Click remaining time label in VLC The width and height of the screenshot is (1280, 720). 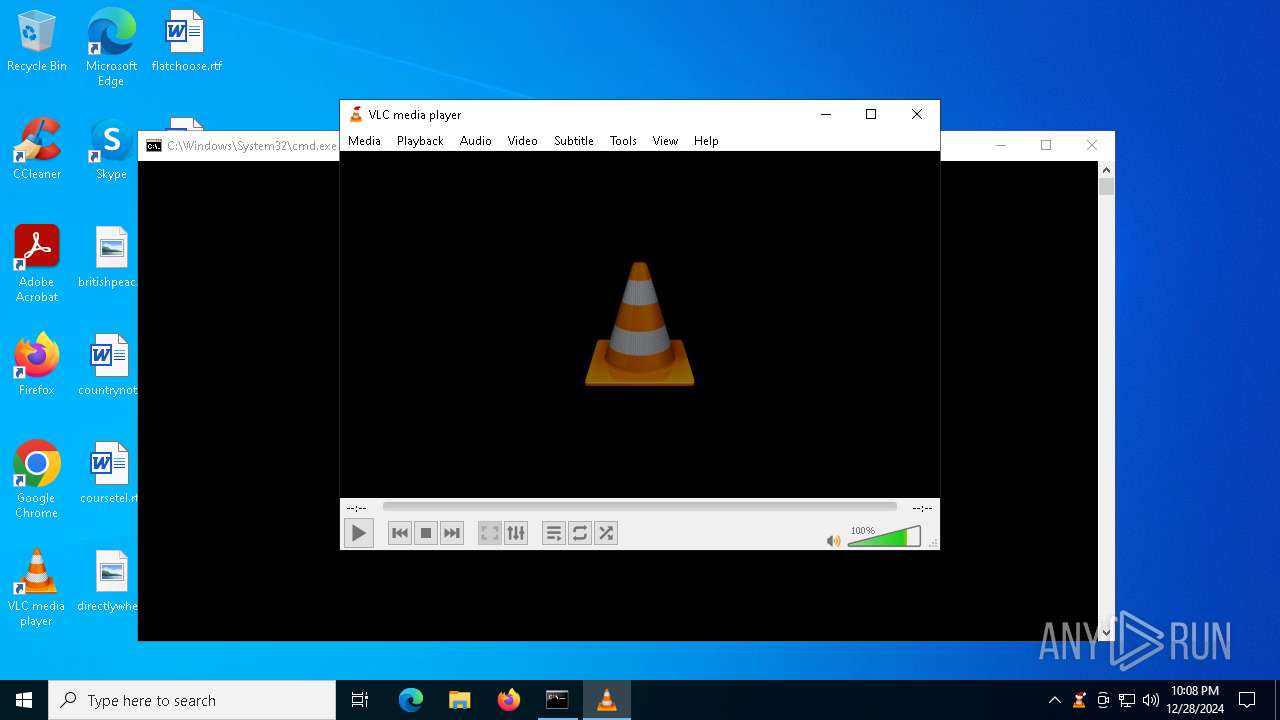[922, 508]
